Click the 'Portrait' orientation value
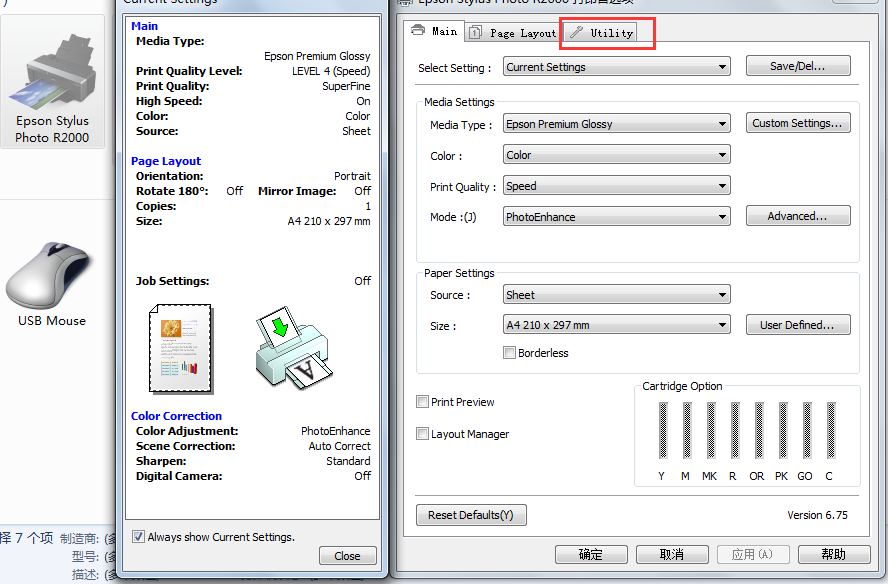Viewport: 888px width, 584px height. click(x=352, y=176)
